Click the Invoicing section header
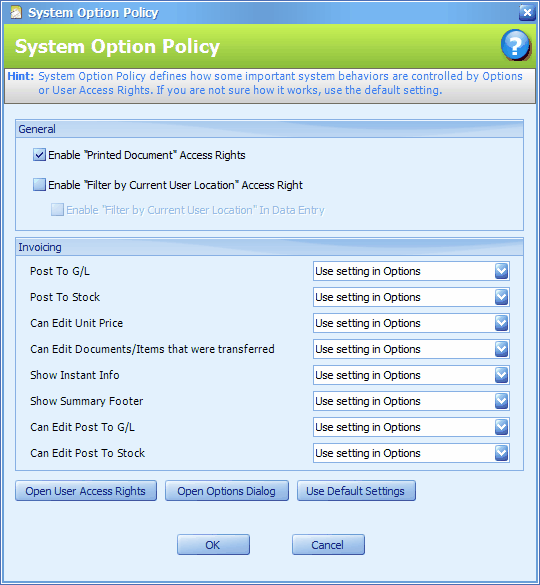Screen dimensions: 540x585 (x=269, y=247)
